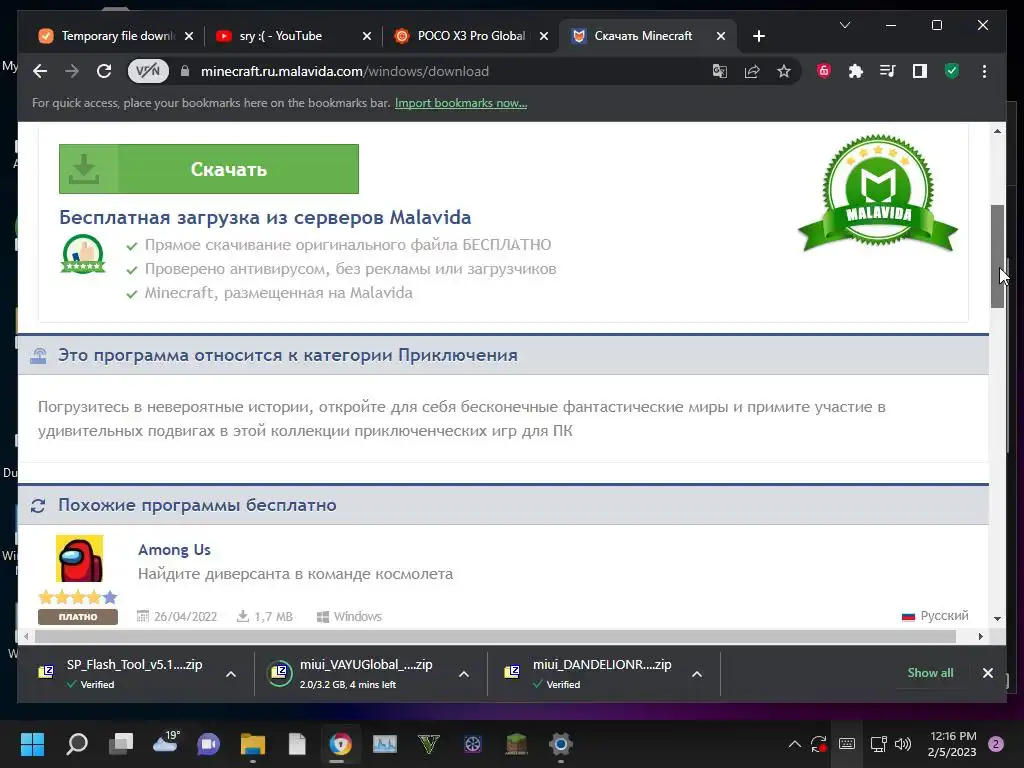Viewport: 1024px width, 768px height.
Task: Open the weather widget showing 19°
Action: (165, 743)
